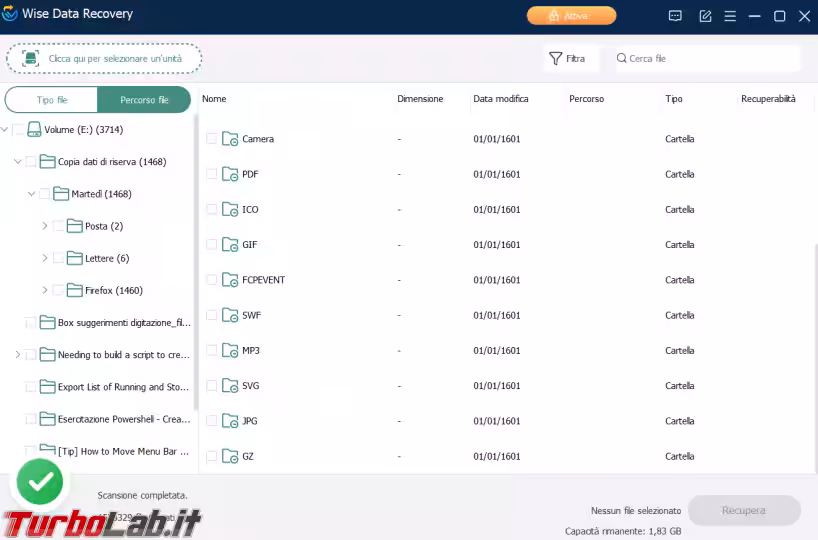Click the GIF folder icon in list
This screenshot has height=540, width=818.
(230, 244)
